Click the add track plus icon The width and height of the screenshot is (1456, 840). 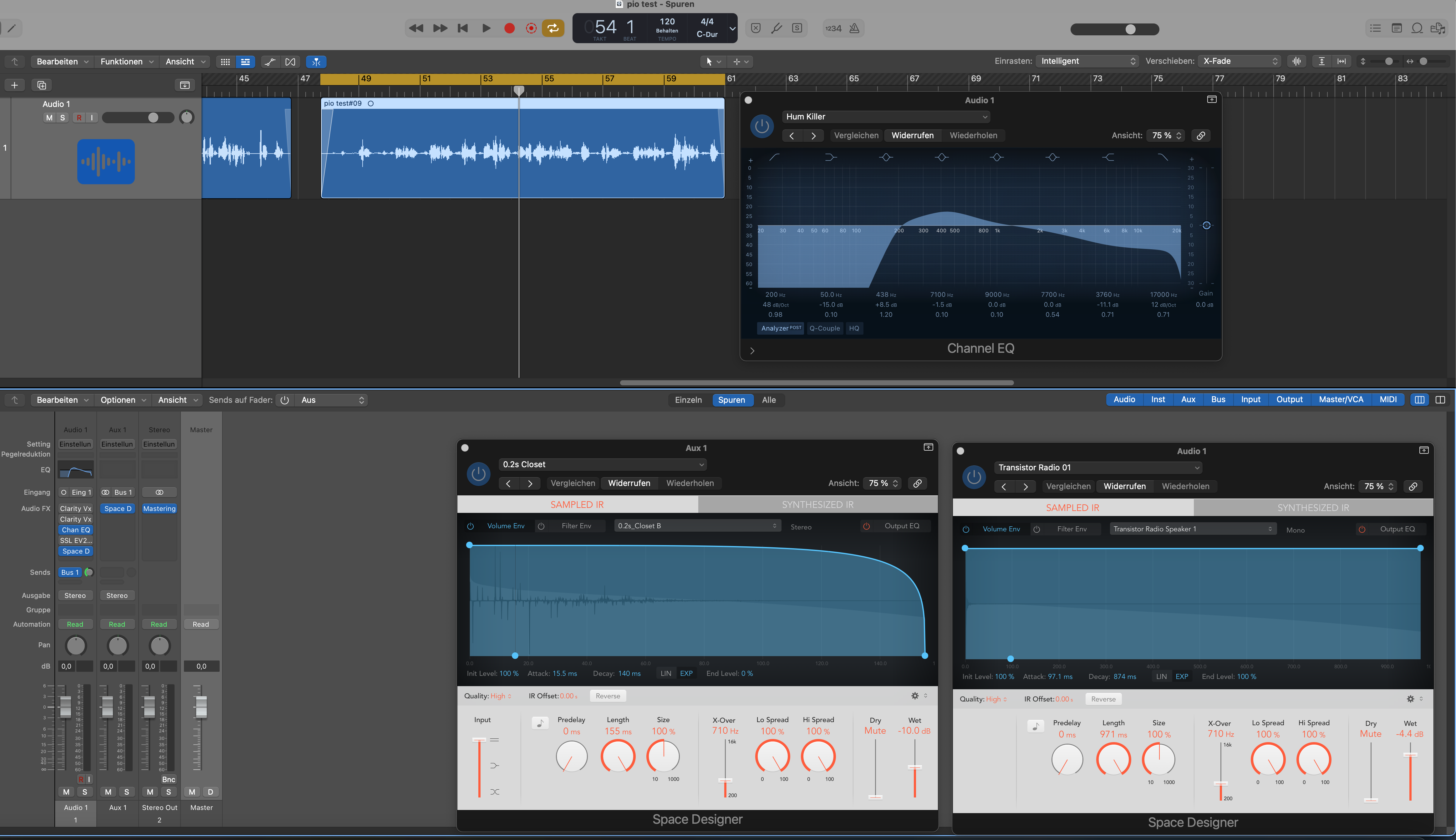(14, 85)
